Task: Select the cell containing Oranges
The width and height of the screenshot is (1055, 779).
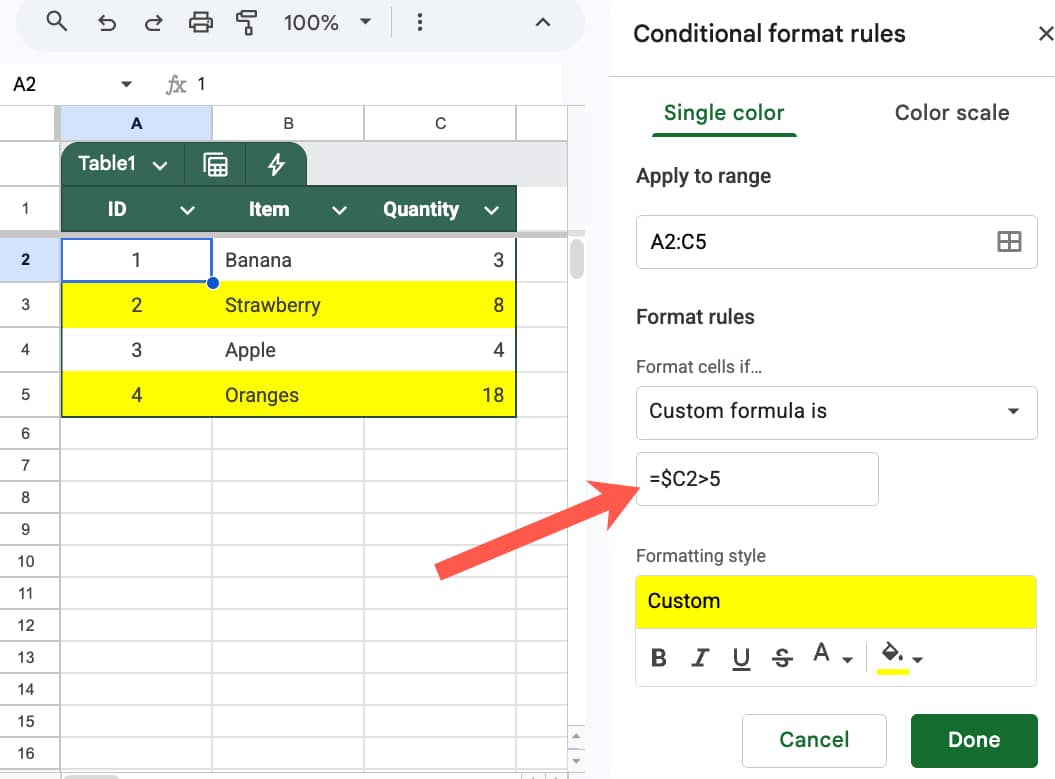Action: pos(288,394)
